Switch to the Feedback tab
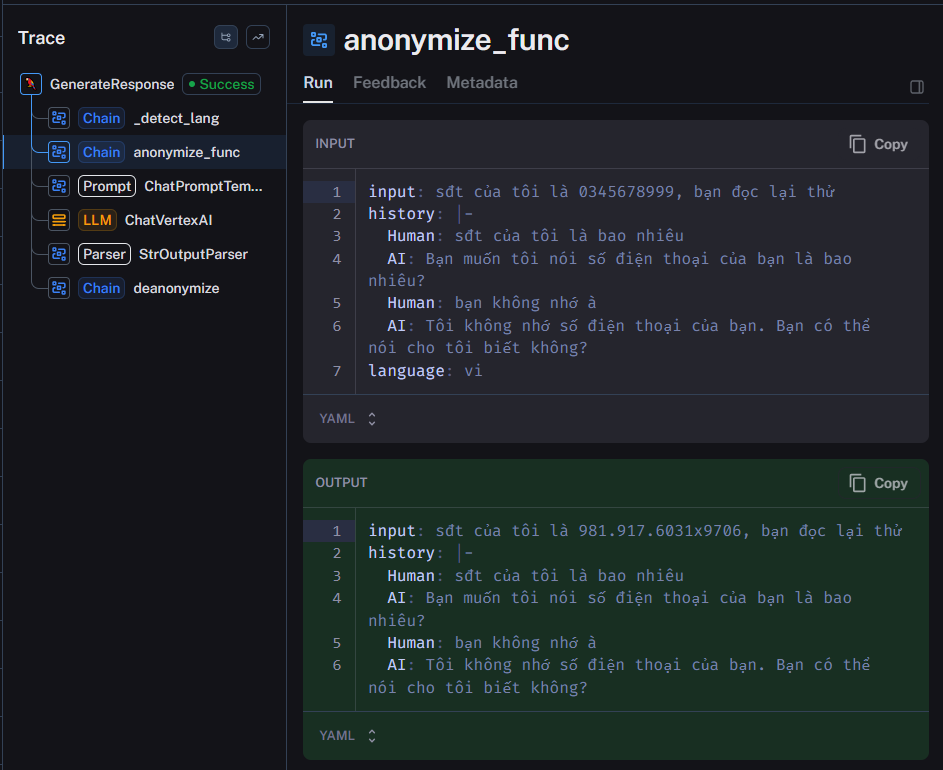Screen dimensions: 943x770 [x=389, y=83]
